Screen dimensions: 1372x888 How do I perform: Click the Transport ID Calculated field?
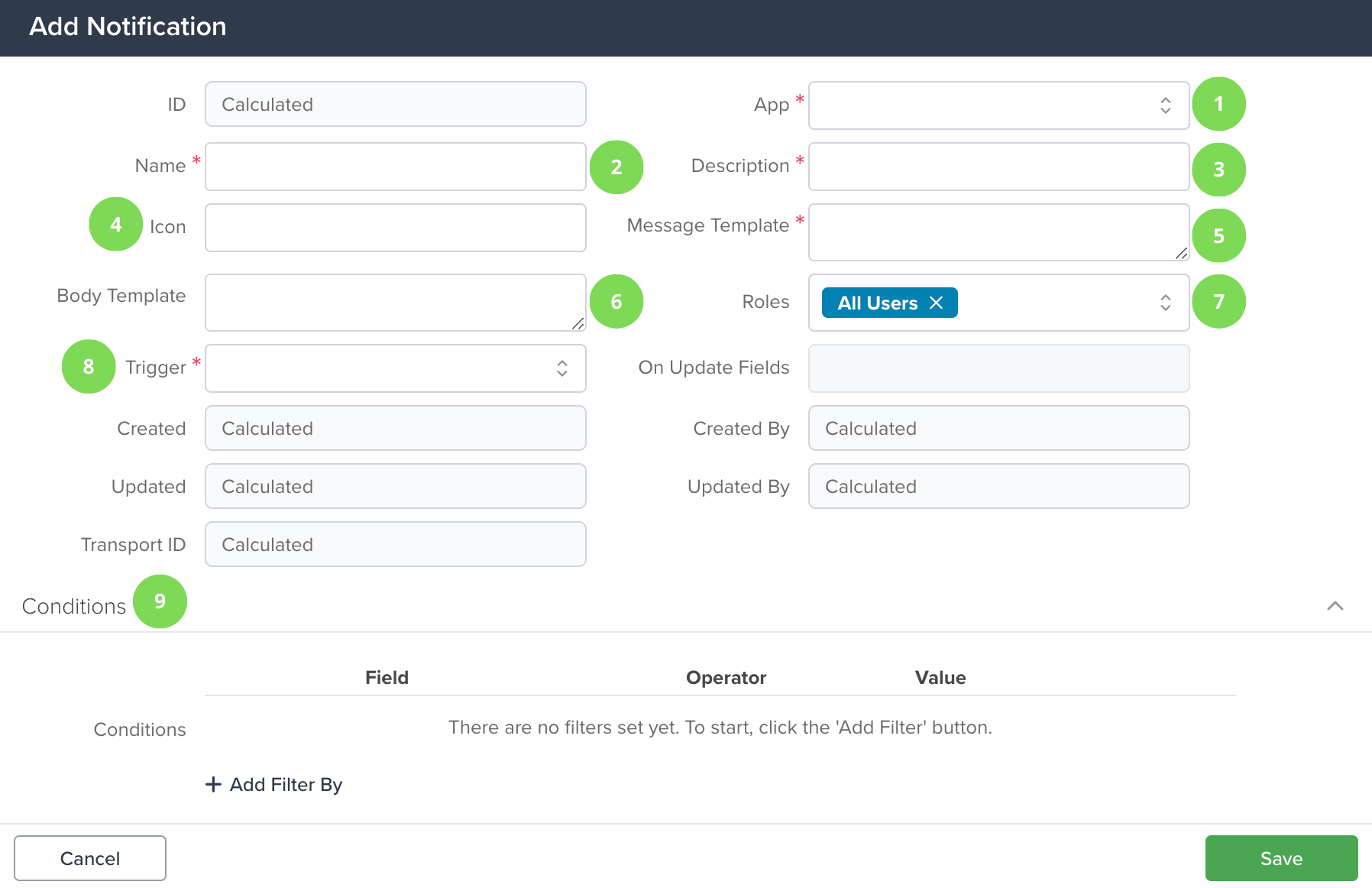click(396, 544)
